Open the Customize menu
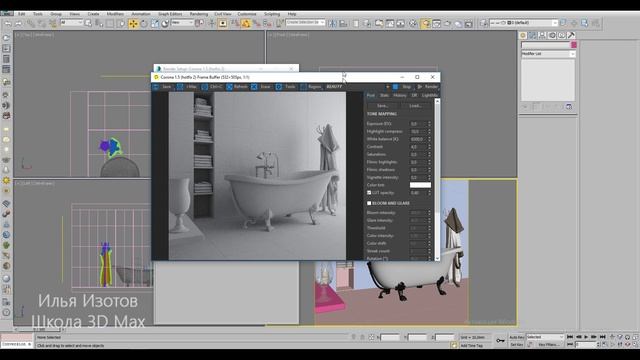 coord(247,14)
